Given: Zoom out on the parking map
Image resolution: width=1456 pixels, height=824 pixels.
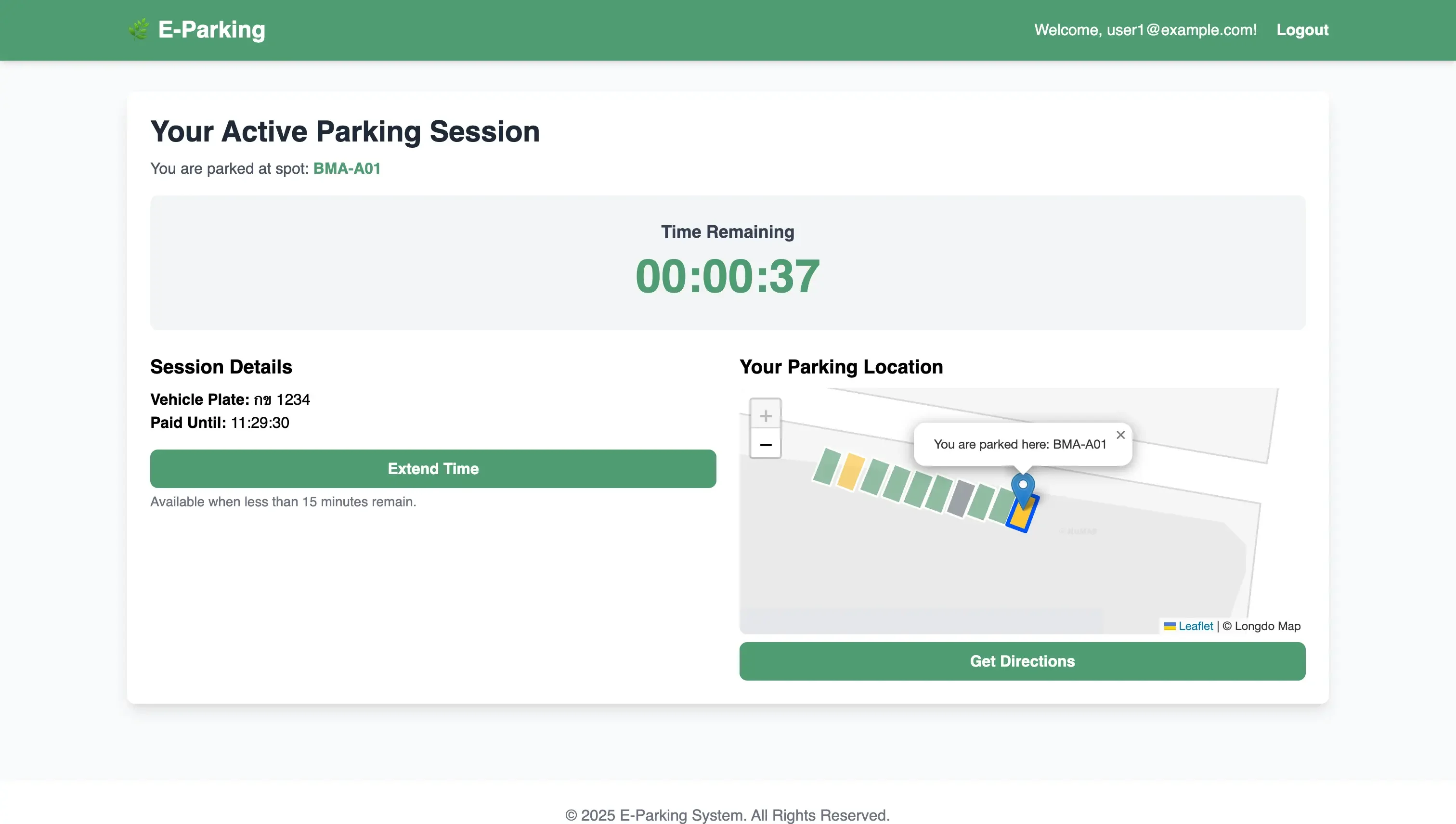Looking at the screenshot, I should 766,444.
